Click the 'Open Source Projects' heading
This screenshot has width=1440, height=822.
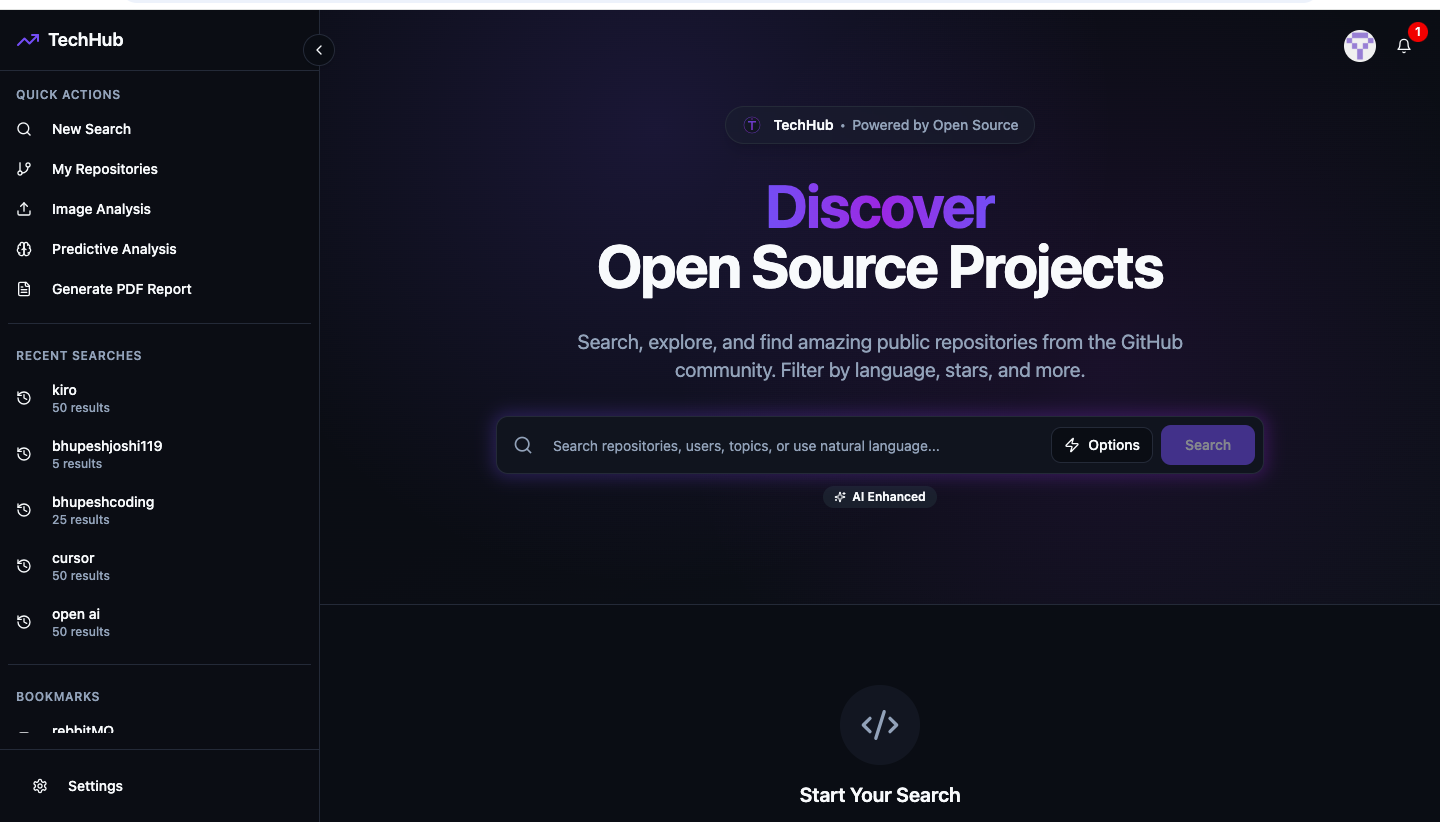(x=880, y=267)
